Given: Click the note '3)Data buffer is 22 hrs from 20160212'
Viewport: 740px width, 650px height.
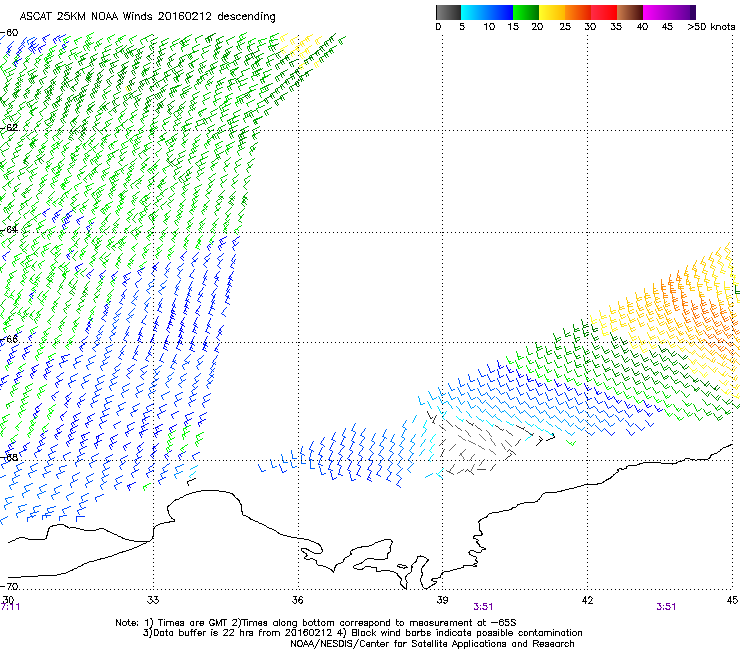Looking at the screenshot, I should (237, 633).
